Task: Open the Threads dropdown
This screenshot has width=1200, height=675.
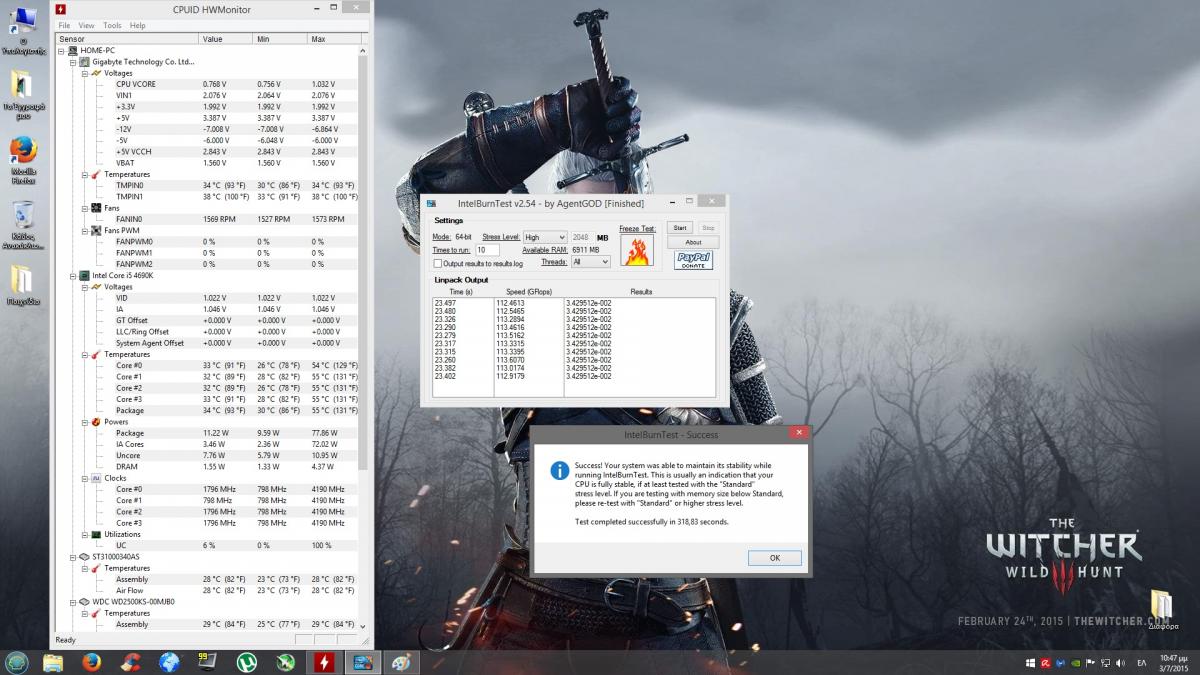Action: pos(590,261)
